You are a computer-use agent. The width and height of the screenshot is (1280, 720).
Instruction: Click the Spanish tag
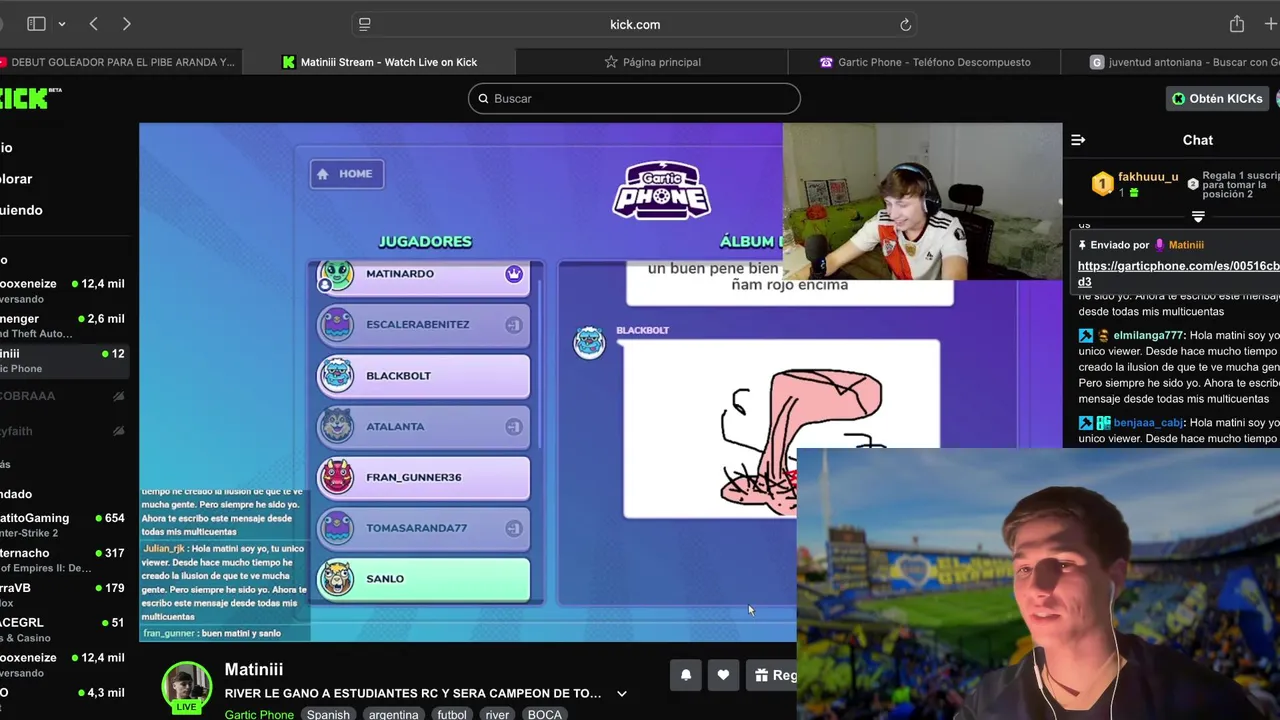[x=328, y=714]
